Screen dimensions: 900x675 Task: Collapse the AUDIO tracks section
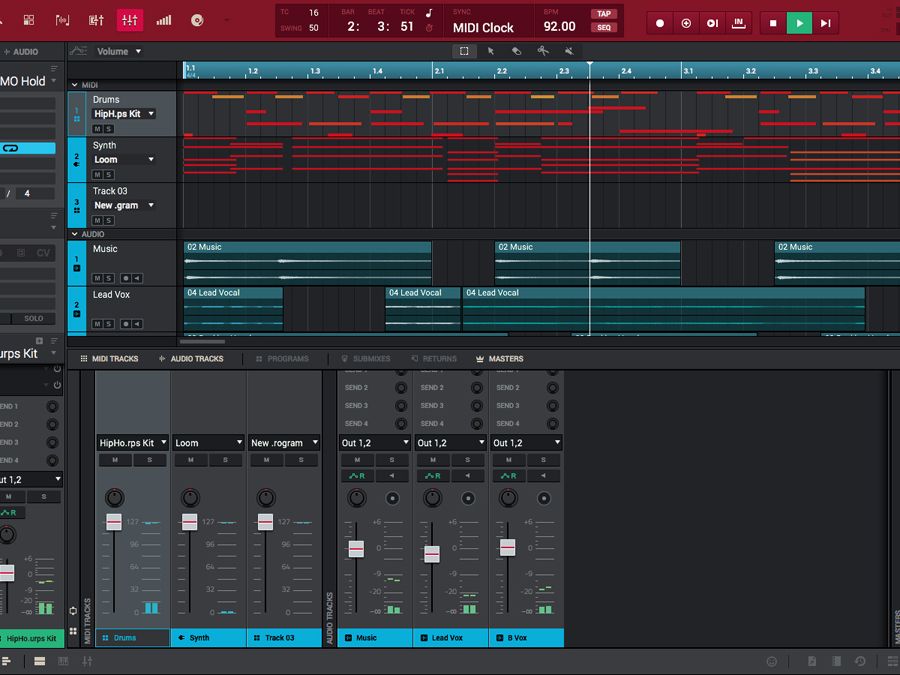point(75,234)
